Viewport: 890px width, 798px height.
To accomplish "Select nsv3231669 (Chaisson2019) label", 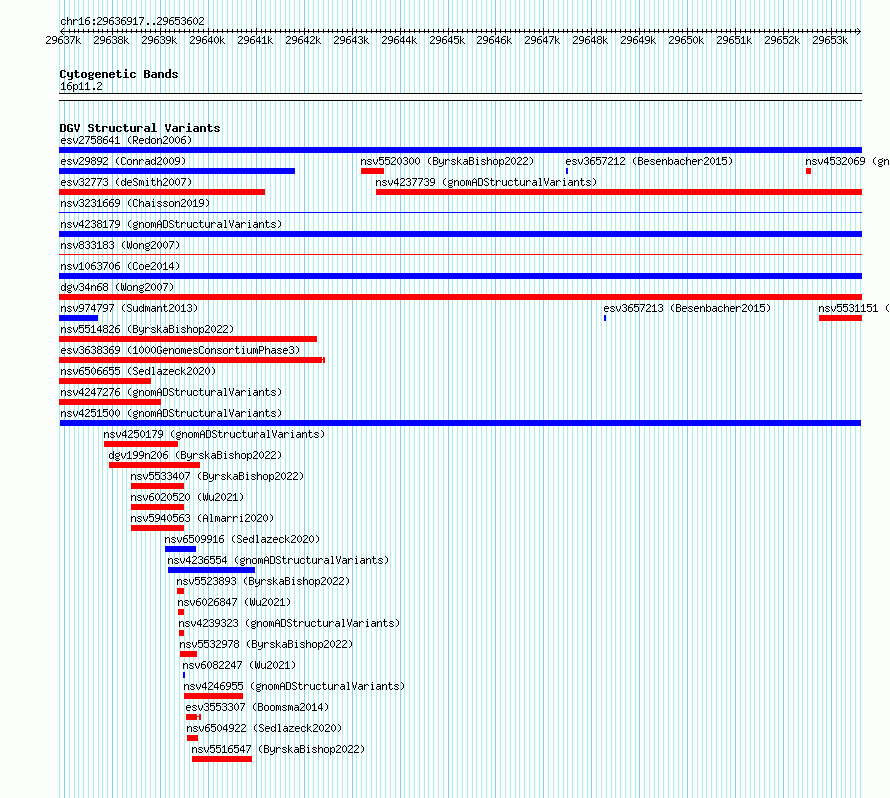I will coord(135,203).
